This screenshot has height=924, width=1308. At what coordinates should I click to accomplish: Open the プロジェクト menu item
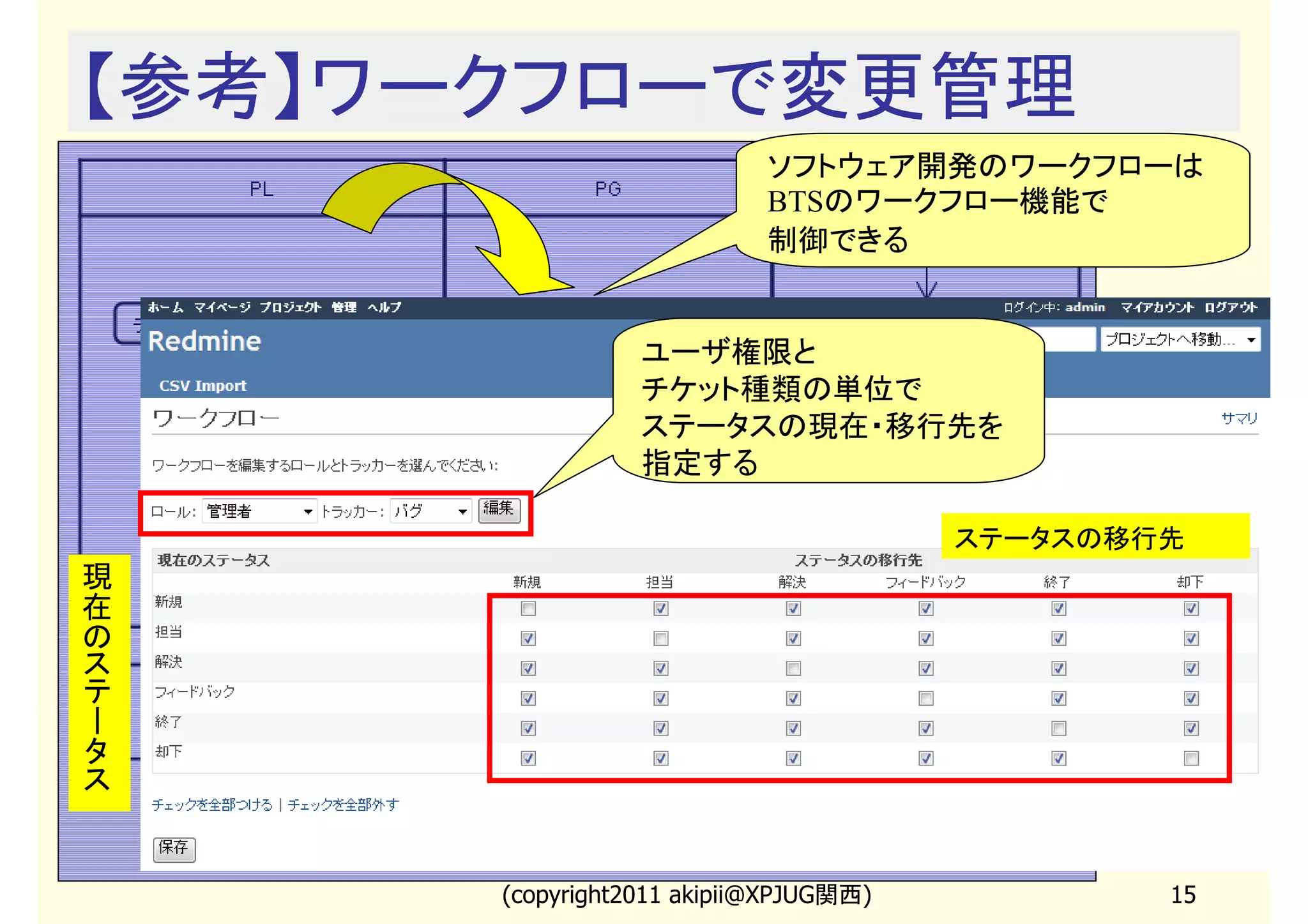tap(290, 307)
